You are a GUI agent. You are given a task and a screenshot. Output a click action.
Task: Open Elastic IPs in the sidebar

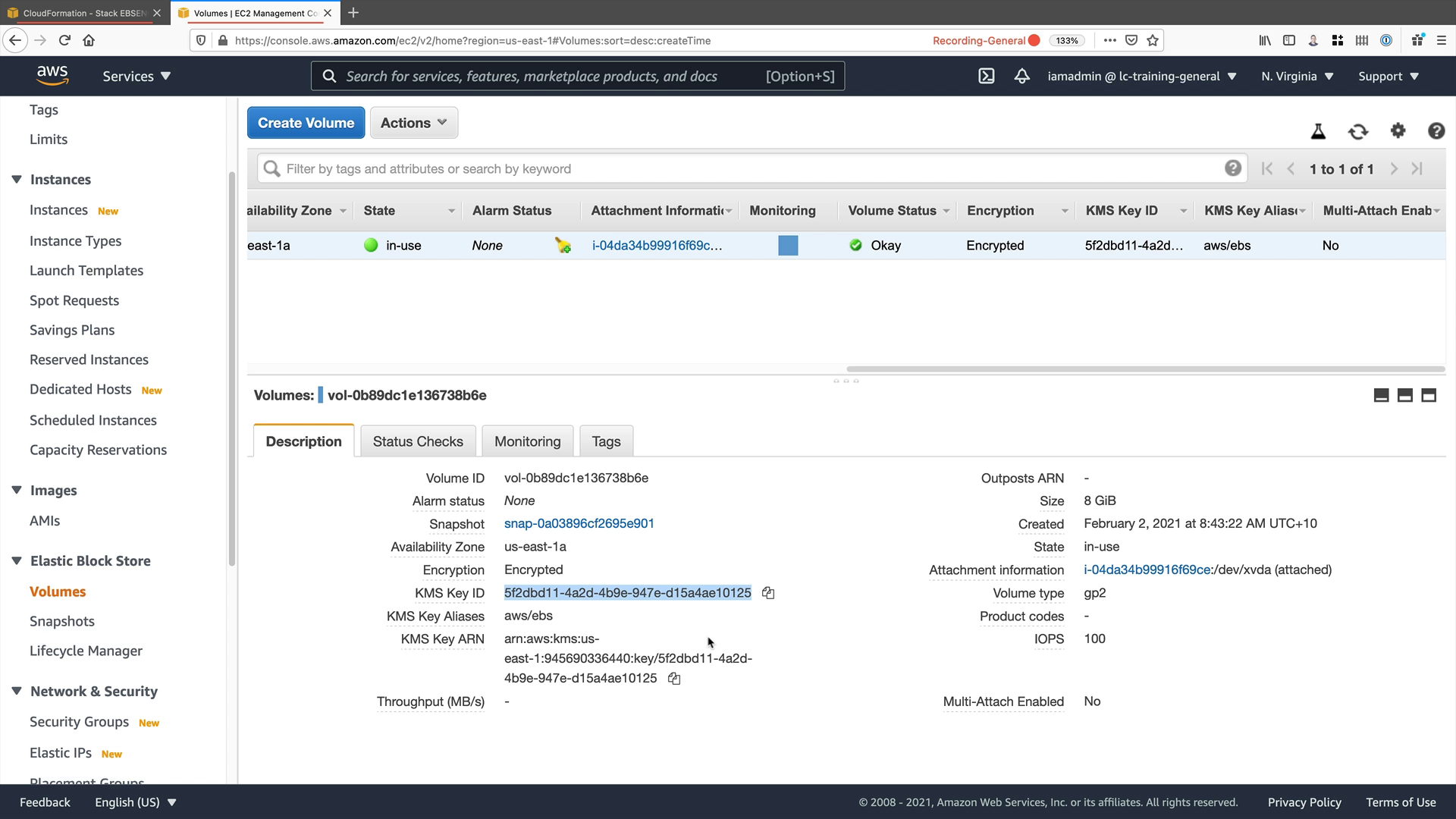pyautogui.click(x=61, y=753)
